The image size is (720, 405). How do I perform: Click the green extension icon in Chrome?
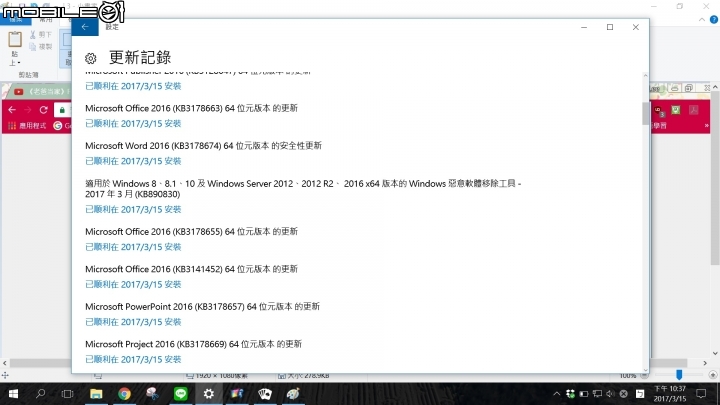675,110
